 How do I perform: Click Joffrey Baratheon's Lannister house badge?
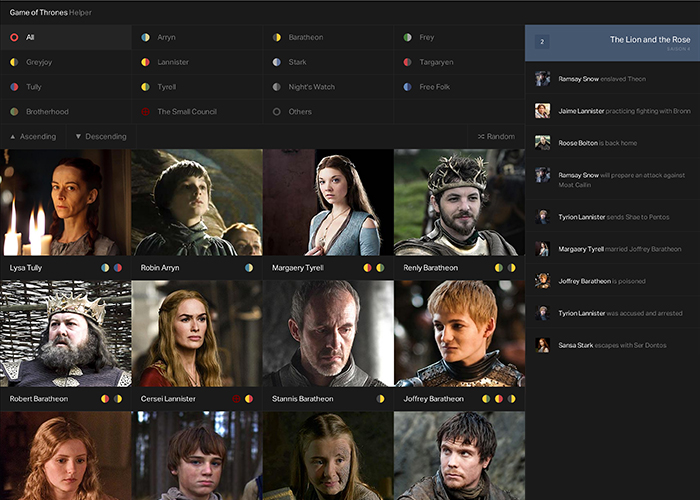point(499,399)
